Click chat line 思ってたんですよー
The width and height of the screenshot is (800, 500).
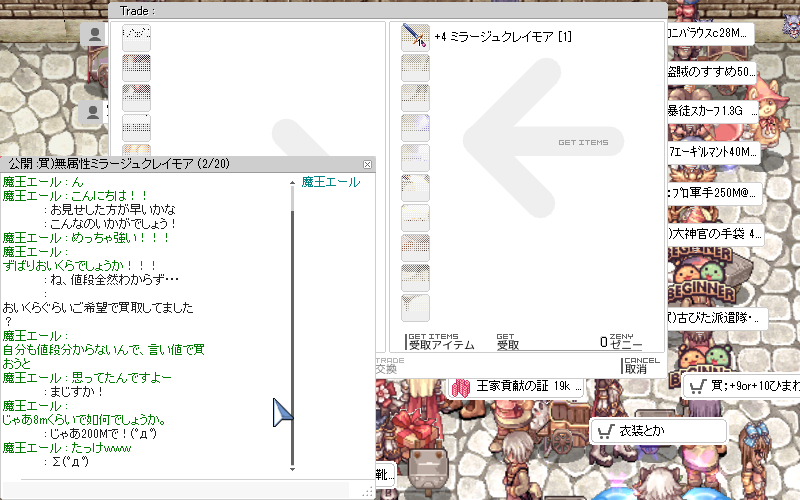(121, 378)
